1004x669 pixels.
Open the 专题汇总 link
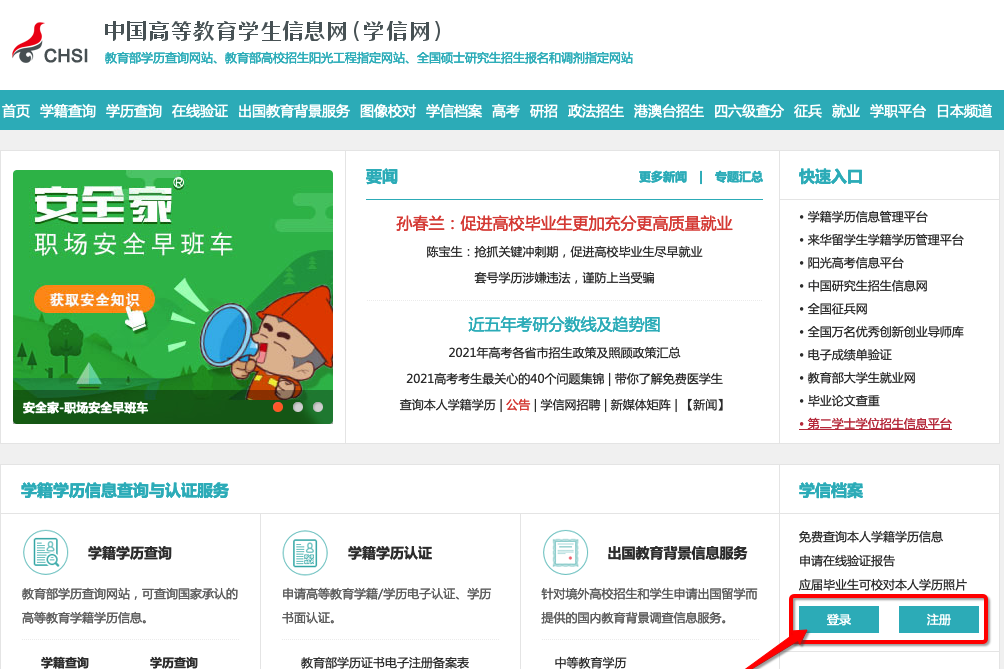click(x=738, y=177)
